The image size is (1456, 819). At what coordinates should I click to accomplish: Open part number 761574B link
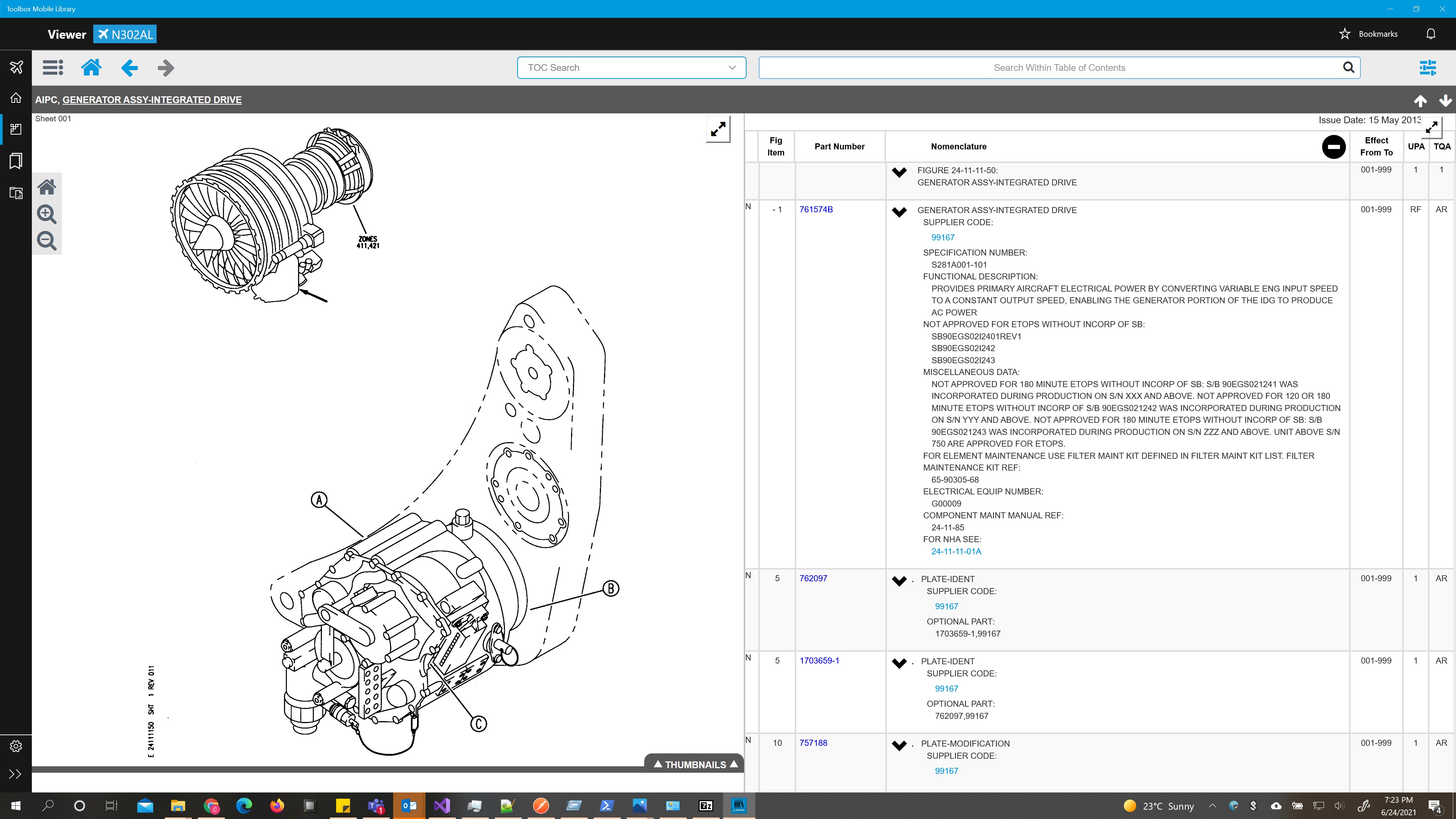pyautogui.click(x=816, y=210)
